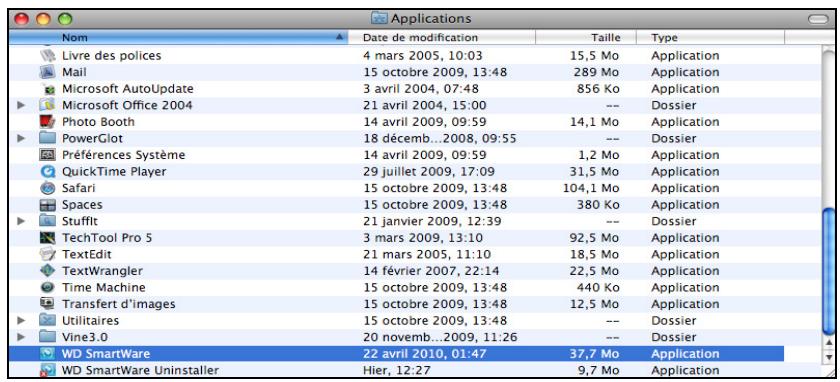The width and height of the screenshot is (840, 382).
Task: Click the '104,1 Mo' size of Safari
Action: click(591, 188)
